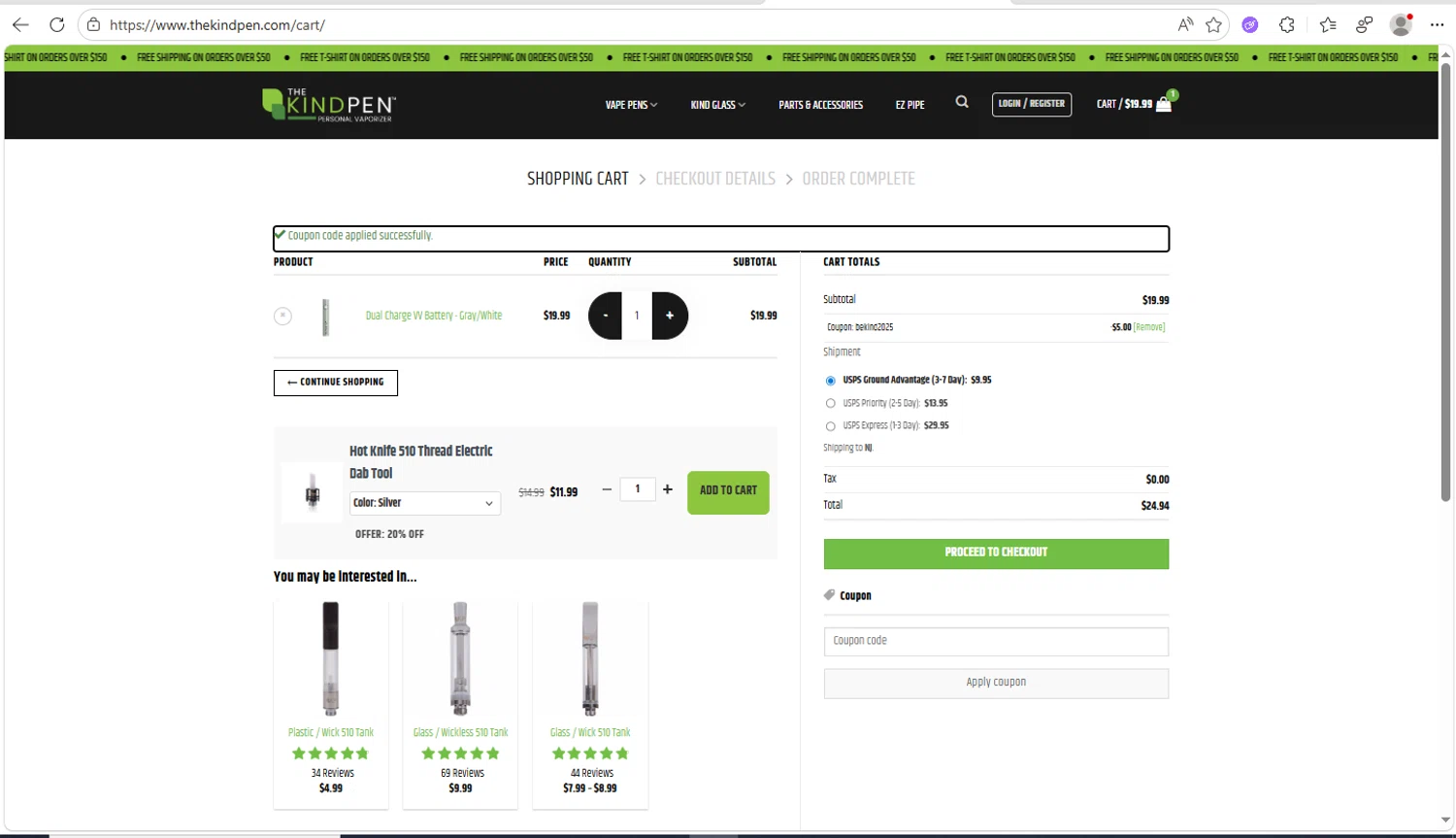Click the Hot Knife quantity field
Screen dimensions: 1456x838
638,489
